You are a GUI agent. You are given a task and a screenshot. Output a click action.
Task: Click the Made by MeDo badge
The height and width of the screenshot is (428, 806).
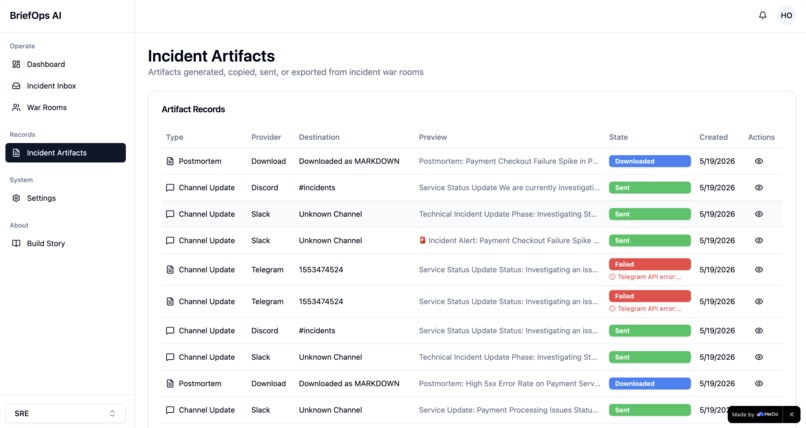click(755, 414)
